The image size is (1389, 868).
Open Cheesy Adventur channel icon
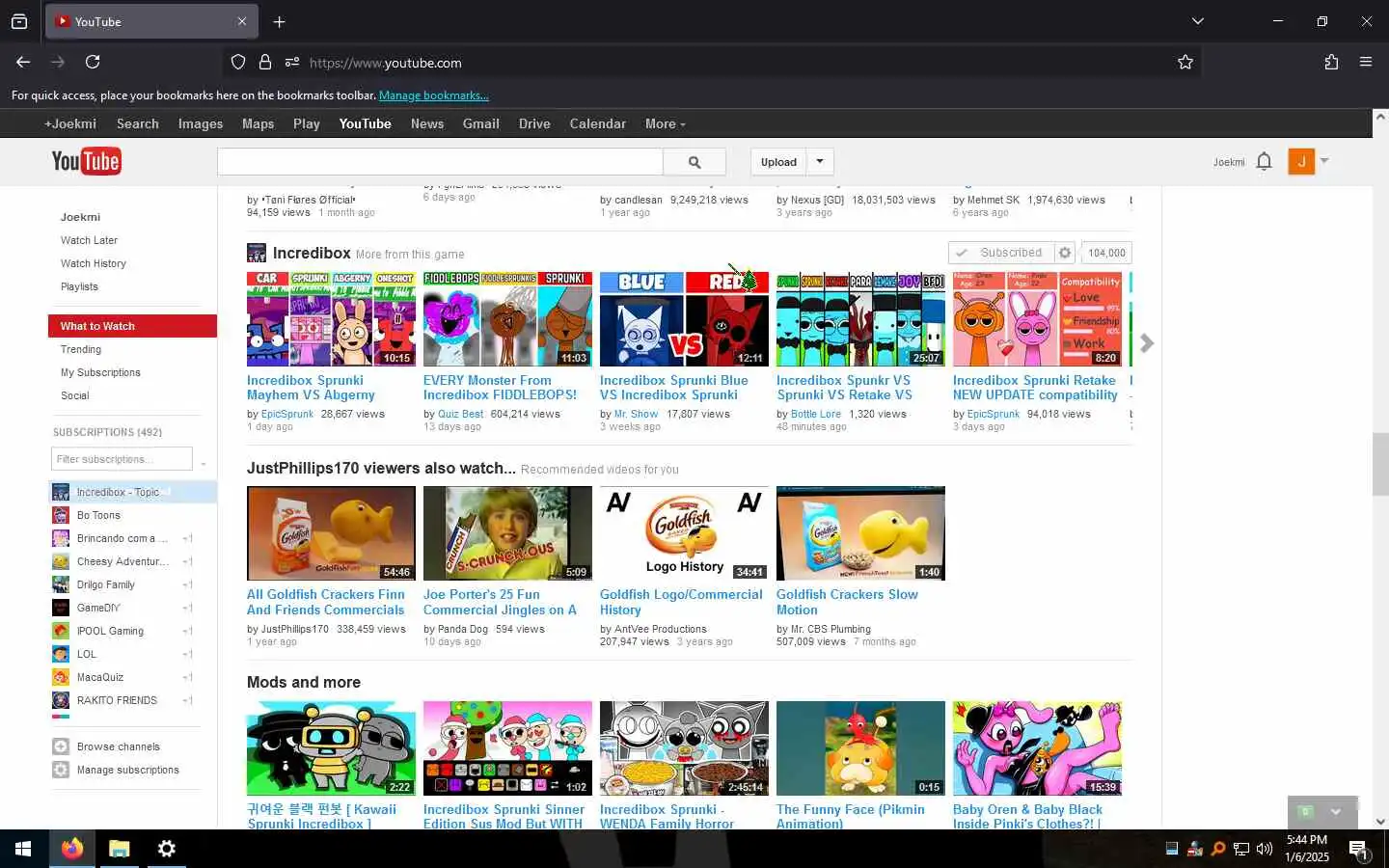point(61,561)
